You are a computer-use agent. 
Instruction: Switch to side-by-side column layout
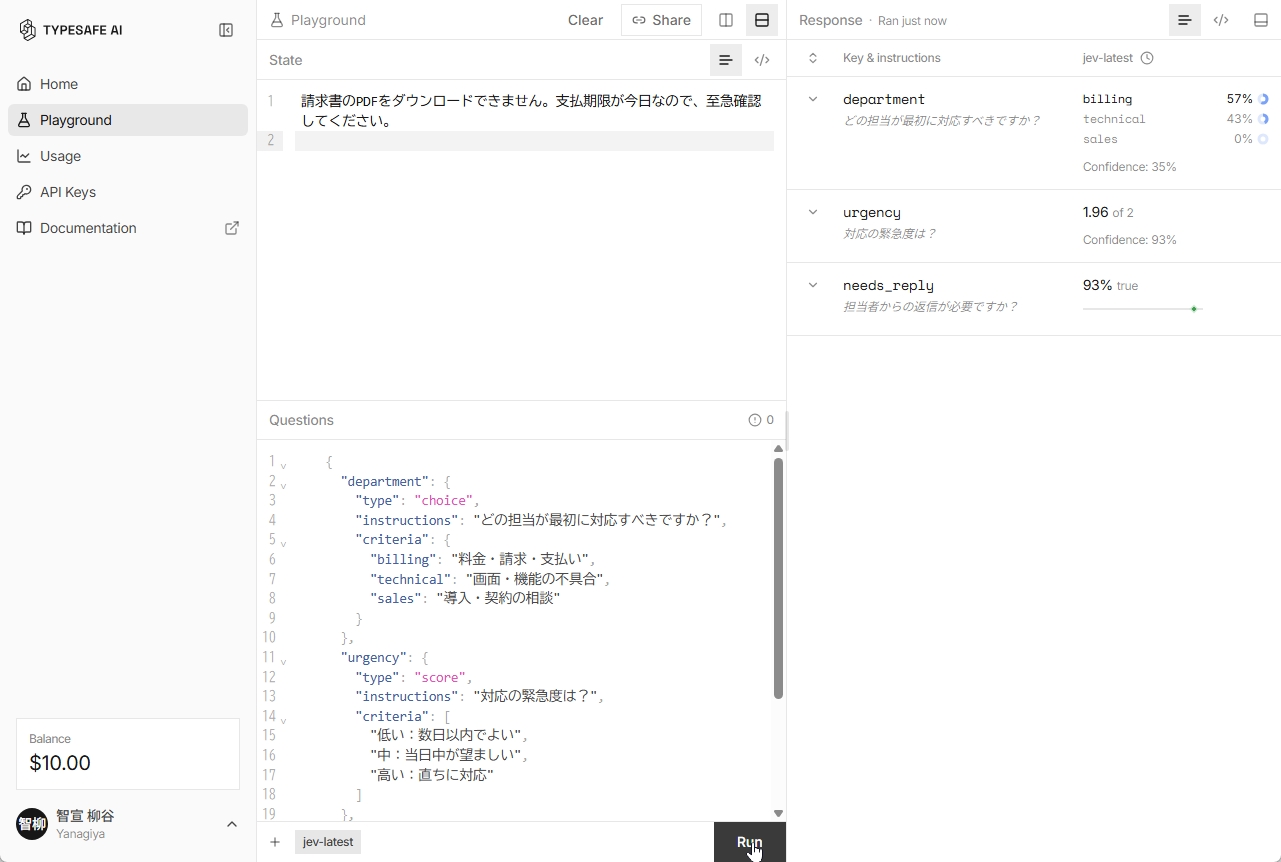point(726,20)
